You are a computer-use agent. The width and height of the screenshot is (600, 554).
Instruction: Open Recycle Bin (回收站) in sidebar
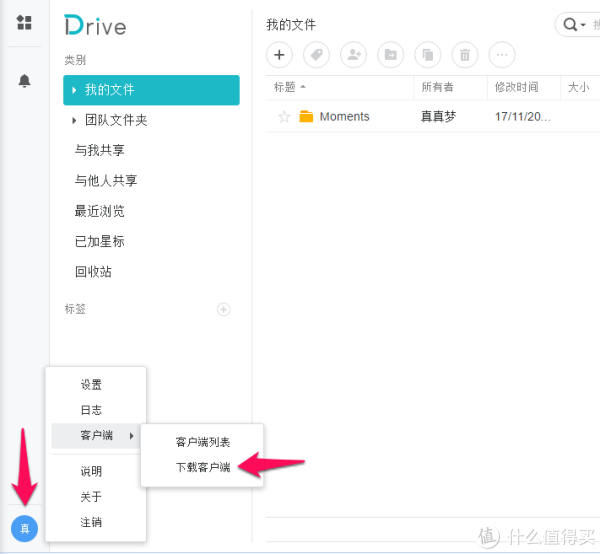tap(93, 272)
